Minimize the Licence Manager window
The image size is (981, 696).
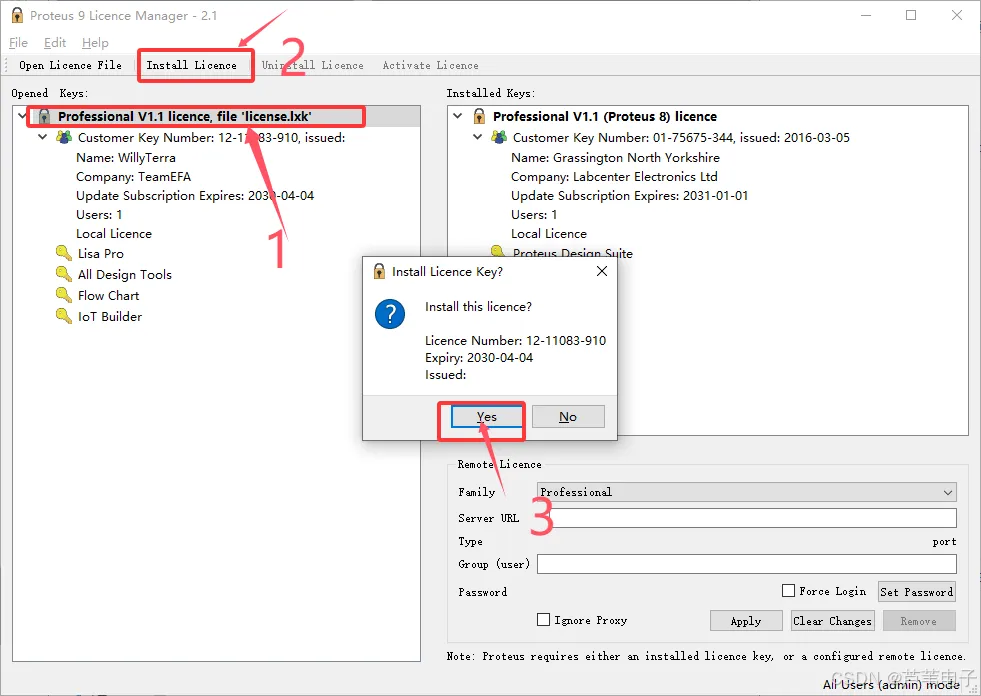(866, 15)
